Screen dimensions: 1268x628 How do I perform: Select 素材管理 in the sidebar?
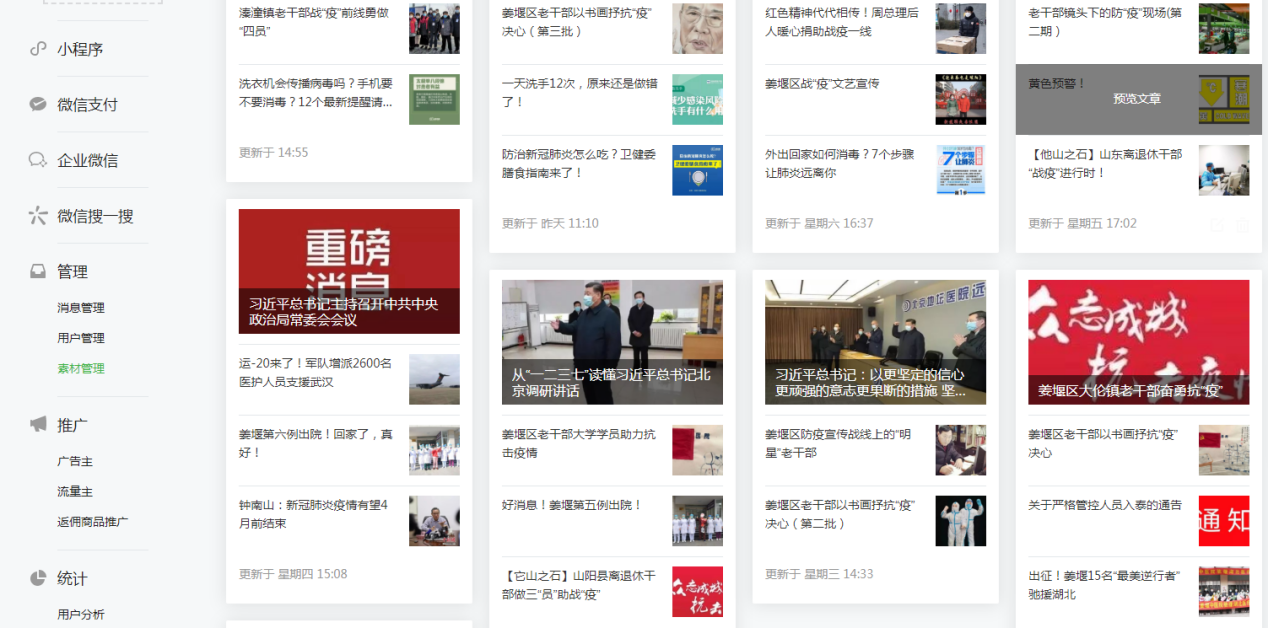point(81,368)
